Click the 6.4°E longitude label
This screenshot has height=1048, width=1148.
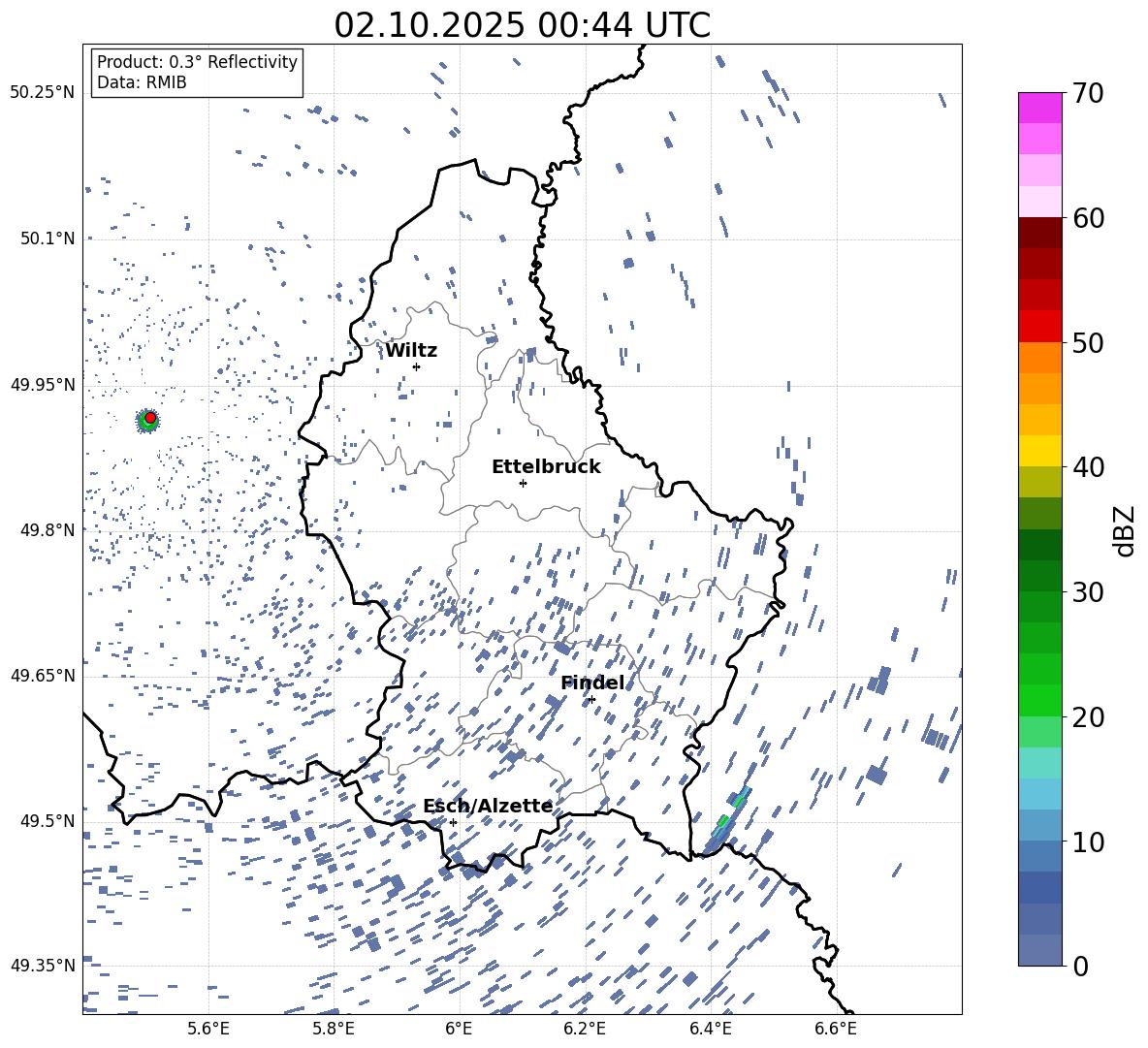pos(710,1029)
